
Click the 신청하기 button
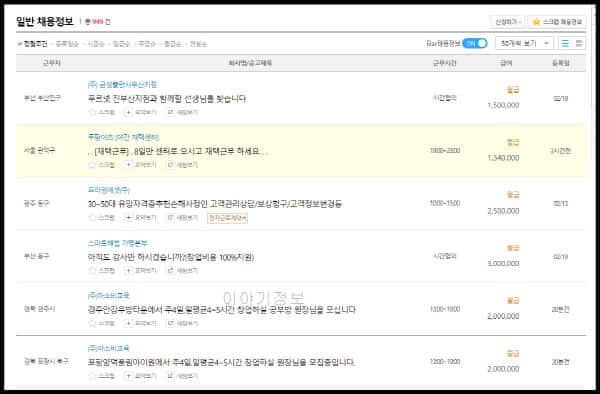click(x=508, y=22)
